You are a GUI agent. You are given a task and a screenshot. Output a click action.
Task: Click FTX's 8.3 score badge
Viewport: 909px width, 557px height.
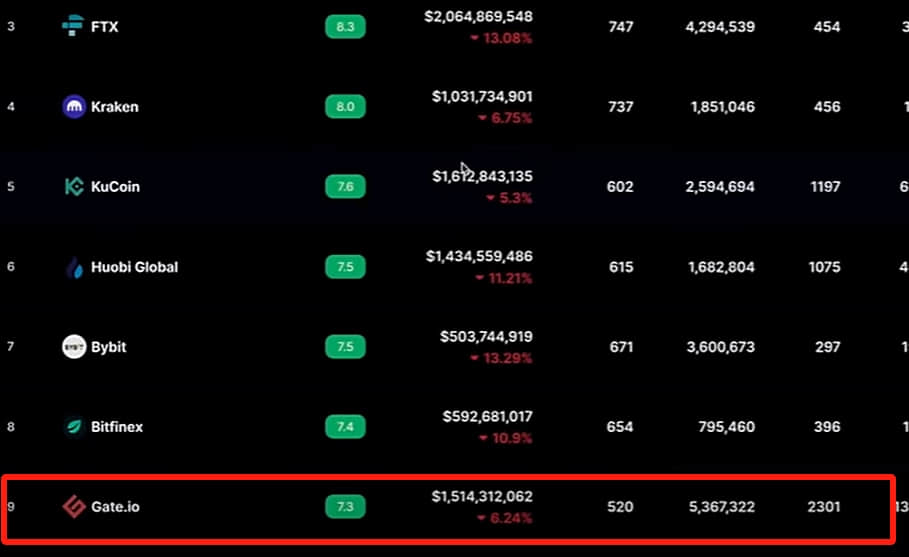click(345, 27)
